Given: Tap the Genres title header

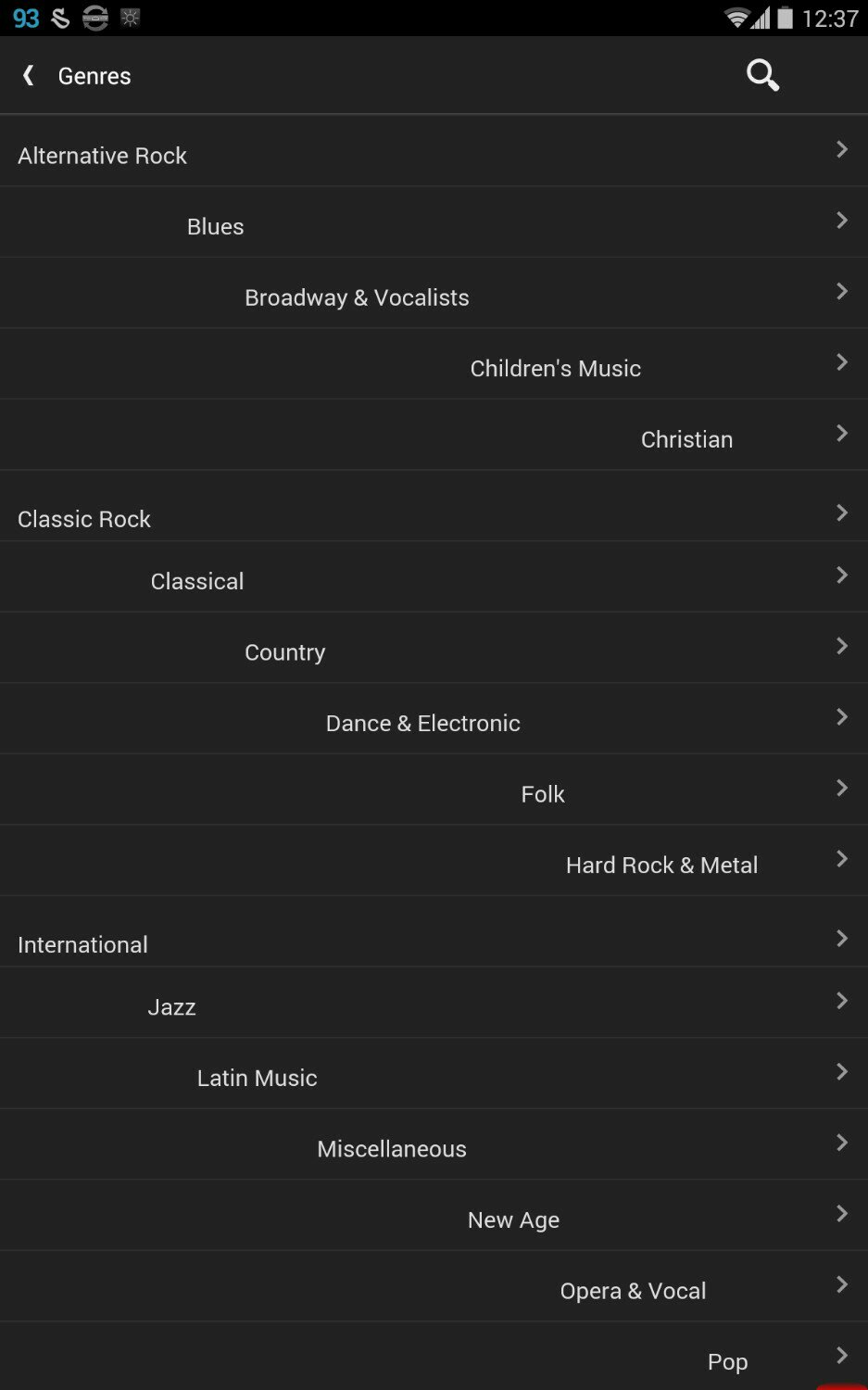Looking at the screenshot, I should [x=94, y=76].
